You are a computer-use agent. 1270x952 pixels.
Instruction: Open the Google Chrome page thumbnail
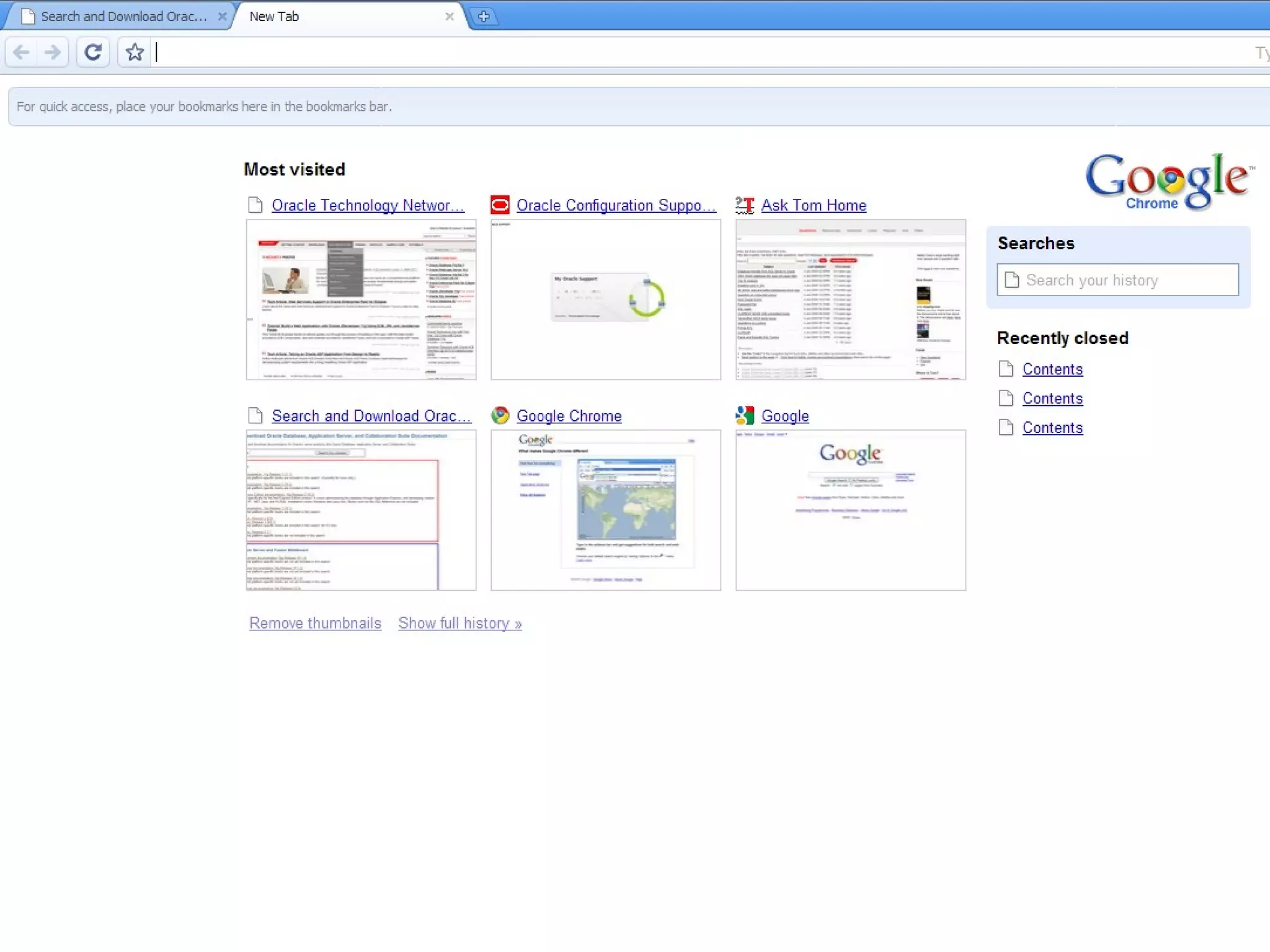pos(605,510)
